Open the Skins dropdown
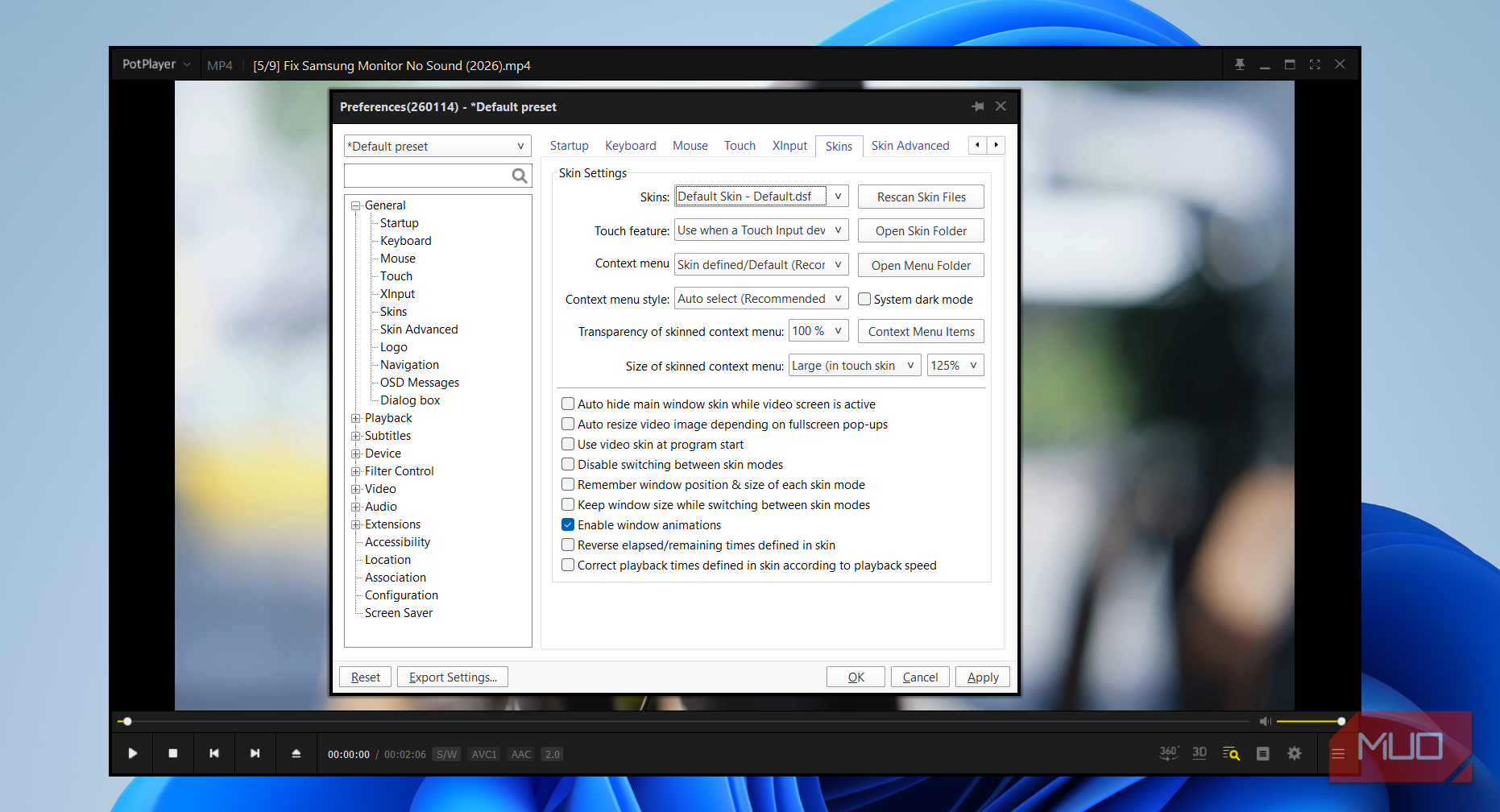 click(761, 197)
